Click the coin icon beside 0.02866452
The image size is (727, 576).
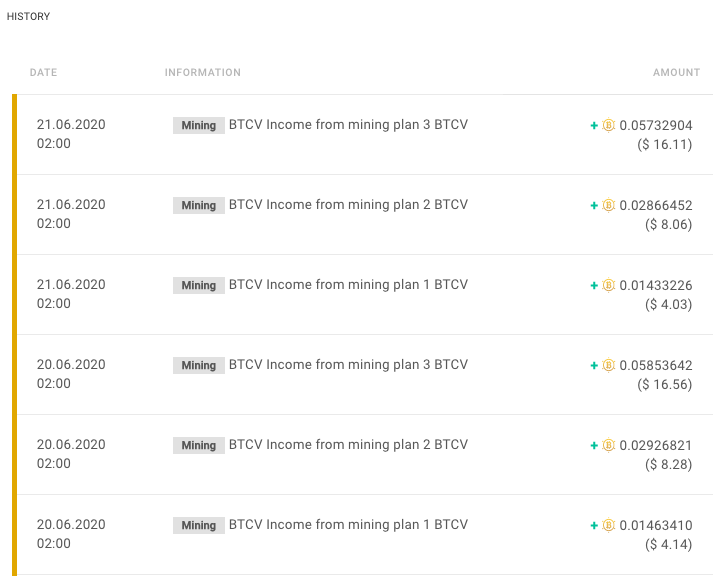tap(608, 205)
